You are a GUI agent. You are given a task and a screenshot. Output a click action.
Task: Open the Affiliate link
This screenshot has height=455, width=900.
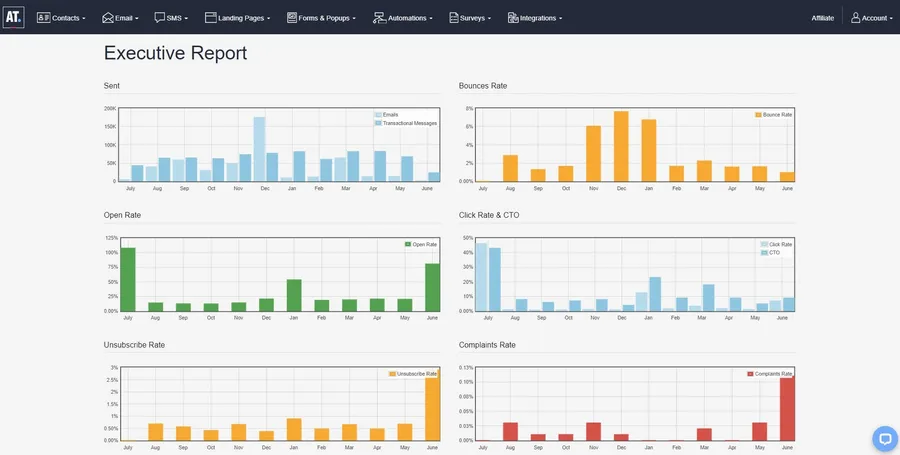click(823, 18)
